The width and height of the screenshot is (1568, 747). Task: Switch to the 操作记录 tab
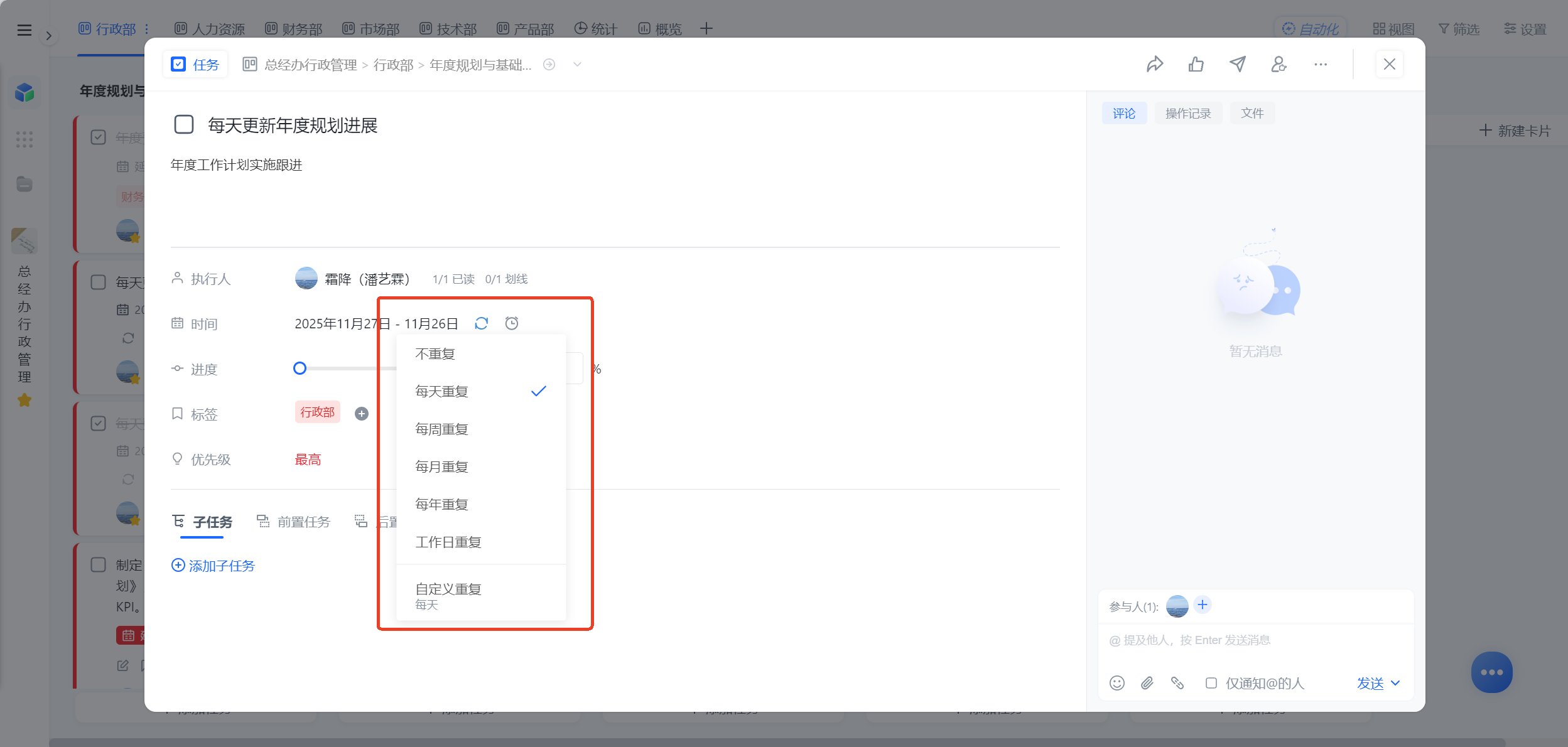pos(1188,113)
